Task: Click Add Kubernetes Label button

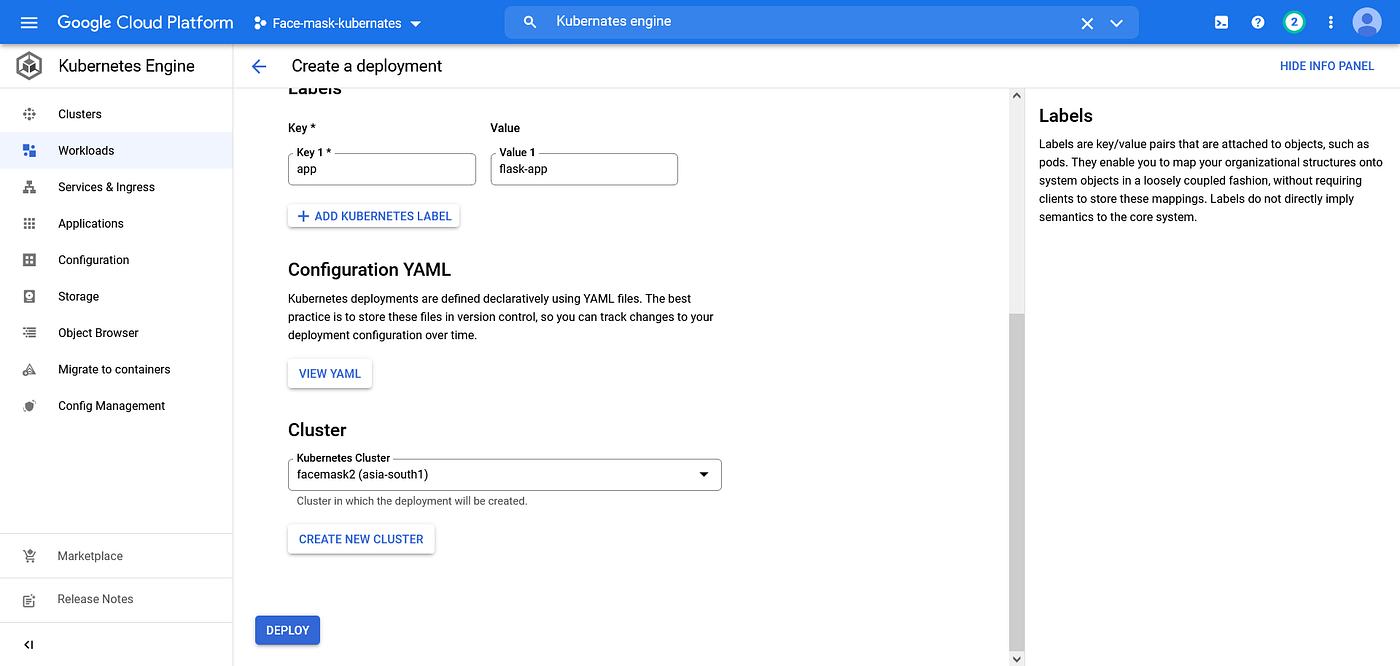Action: click(x=373, y=216)
